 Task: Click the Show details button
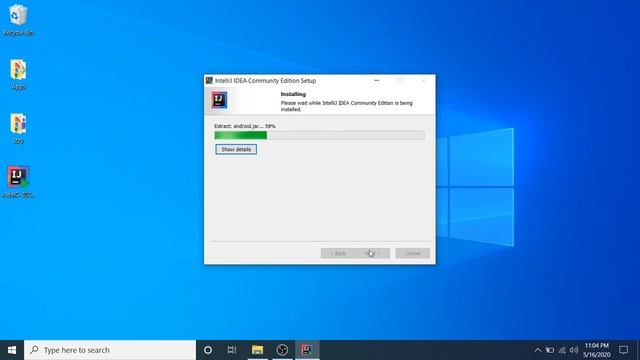236,149
